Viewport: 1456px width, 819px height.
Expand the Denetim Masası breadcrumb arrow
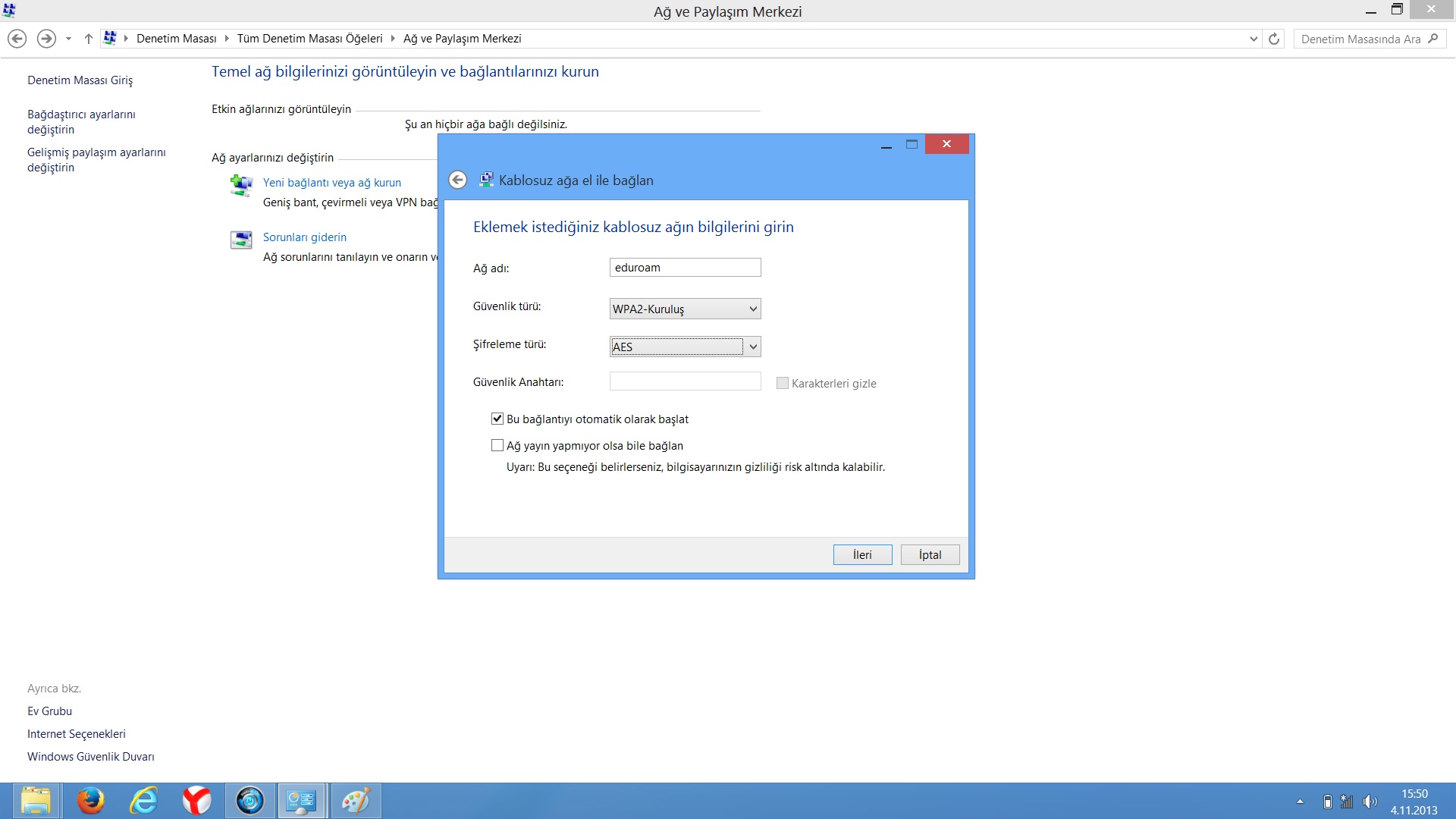226,38
